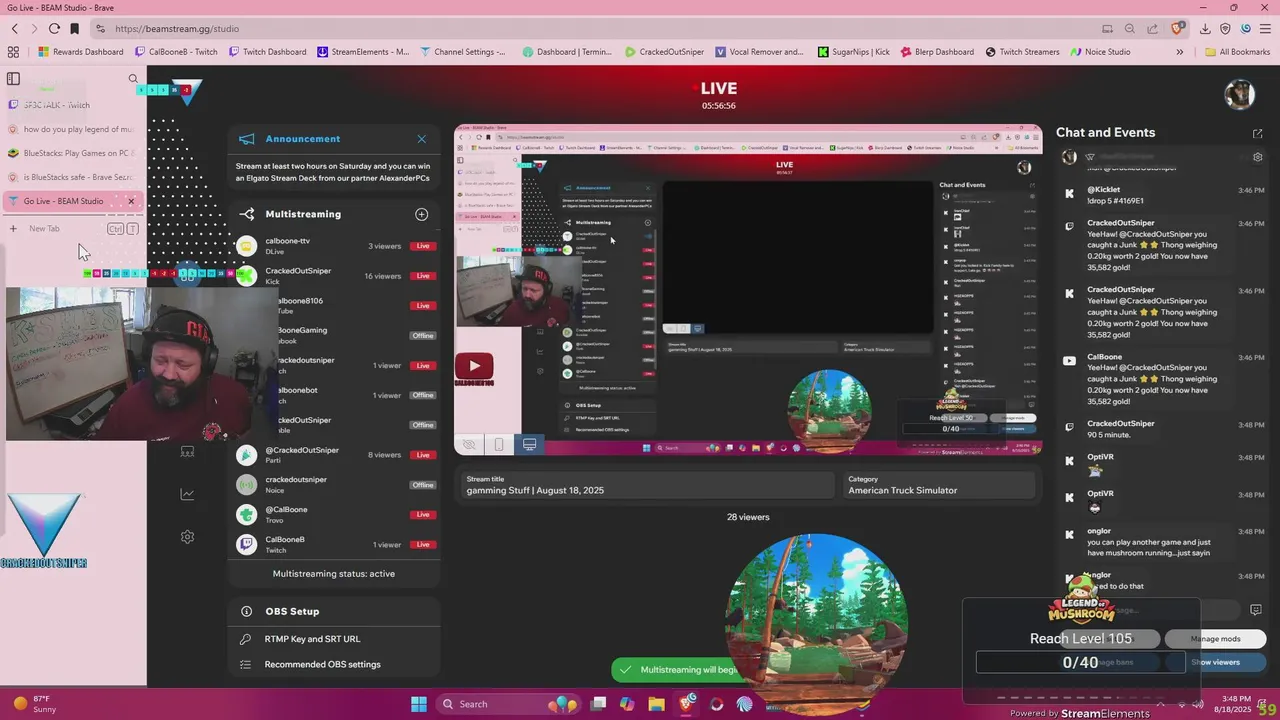Select the CrackedOutSniper Kick destination row
The width and height of the screenshot is (1280, 720).
pyautogui.click(x=334, y=276)
